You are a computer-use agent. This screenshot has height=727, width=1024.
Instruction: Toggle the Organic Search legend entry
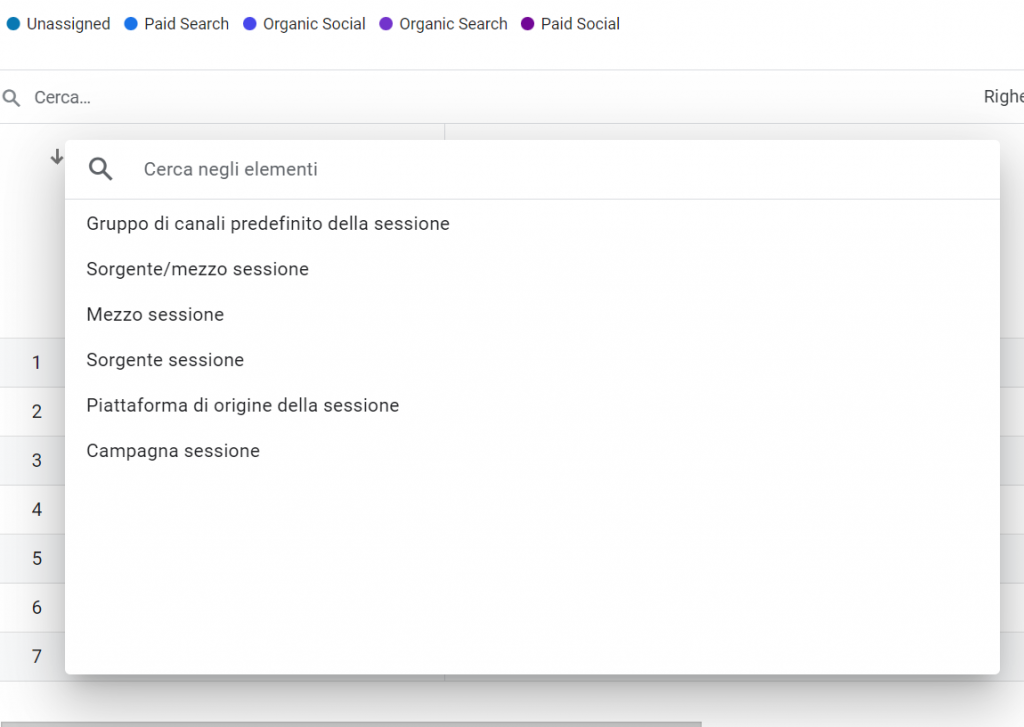(443, 24)
